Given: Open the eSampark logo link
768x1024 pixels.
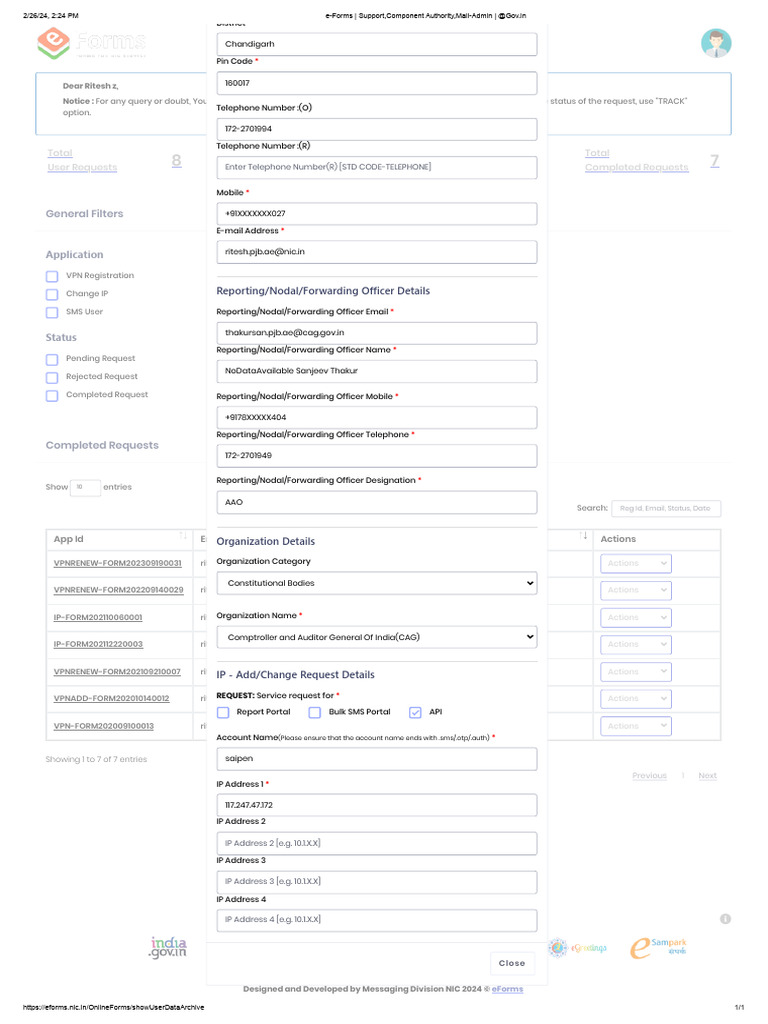Looking at the screenshot, I should click(x=658, y=947).
